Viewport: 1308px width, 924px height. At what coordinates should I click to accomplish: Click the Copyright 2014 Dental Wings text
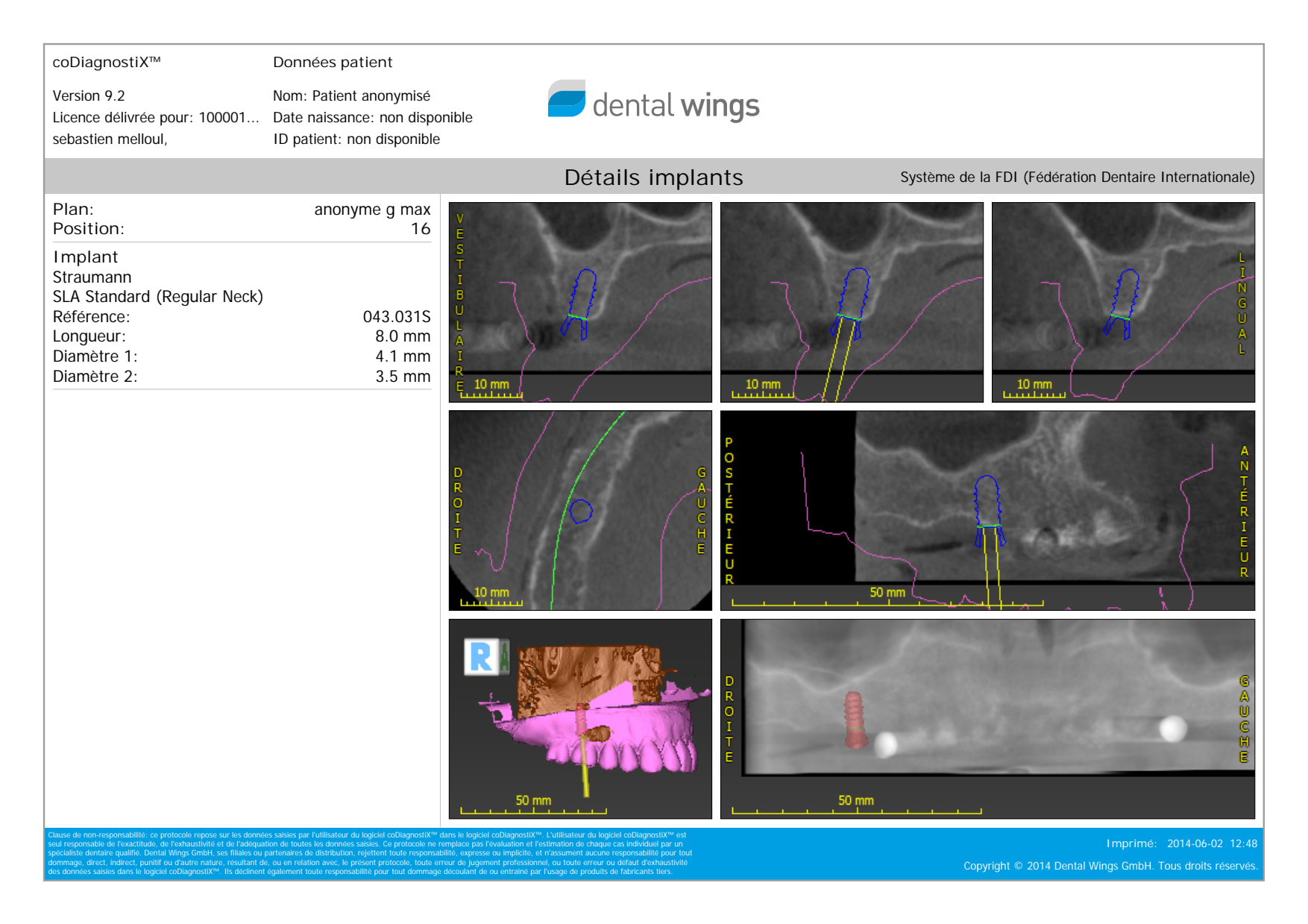click(x=1110, y=866)
